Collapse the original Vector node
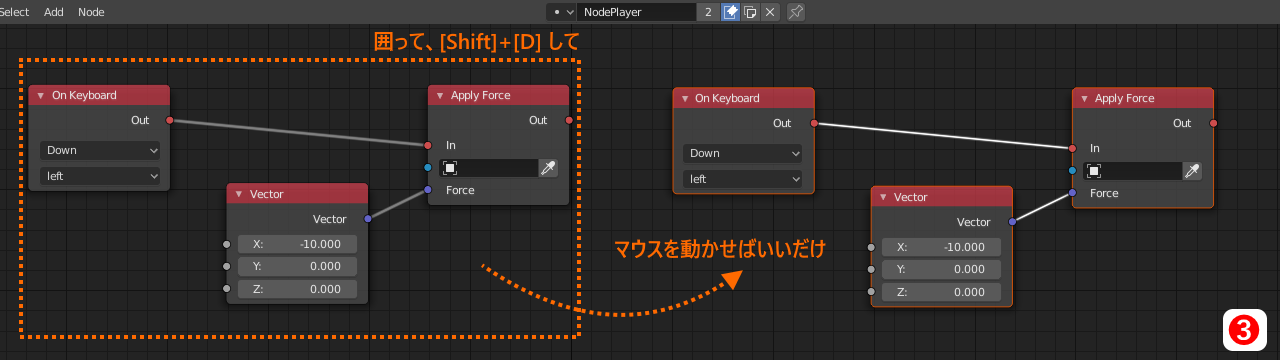The width and height of the screenshot is (1280, 360). (x=239, y=194)
